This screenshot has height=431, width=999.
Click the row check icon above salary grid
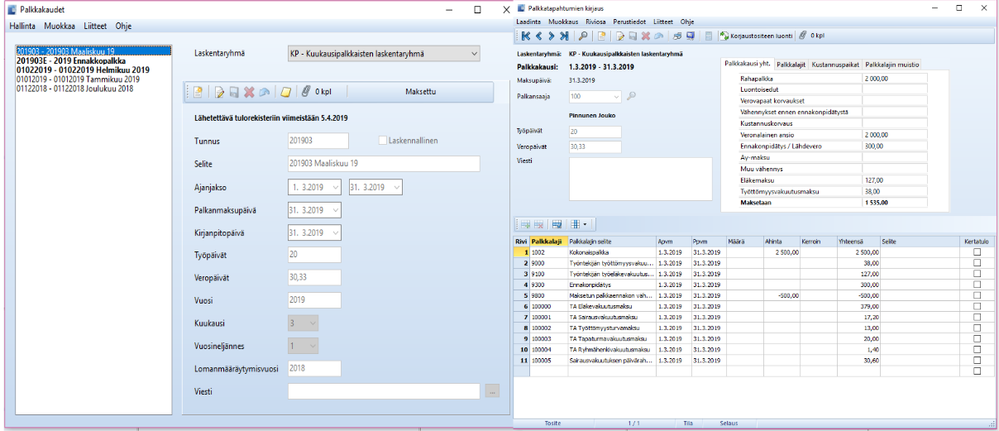pyautogui.click(x=557, y=224)
